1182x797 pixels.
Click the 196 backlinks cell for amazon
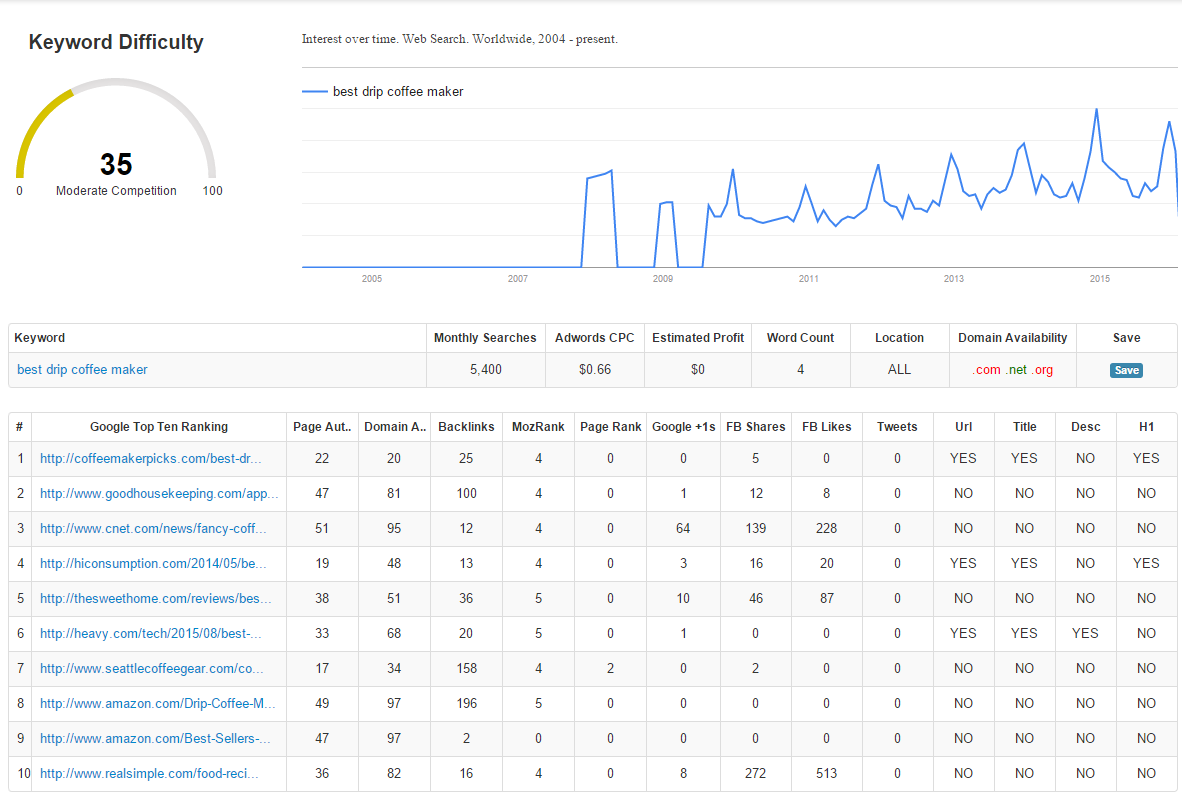(x=467, y=703)
